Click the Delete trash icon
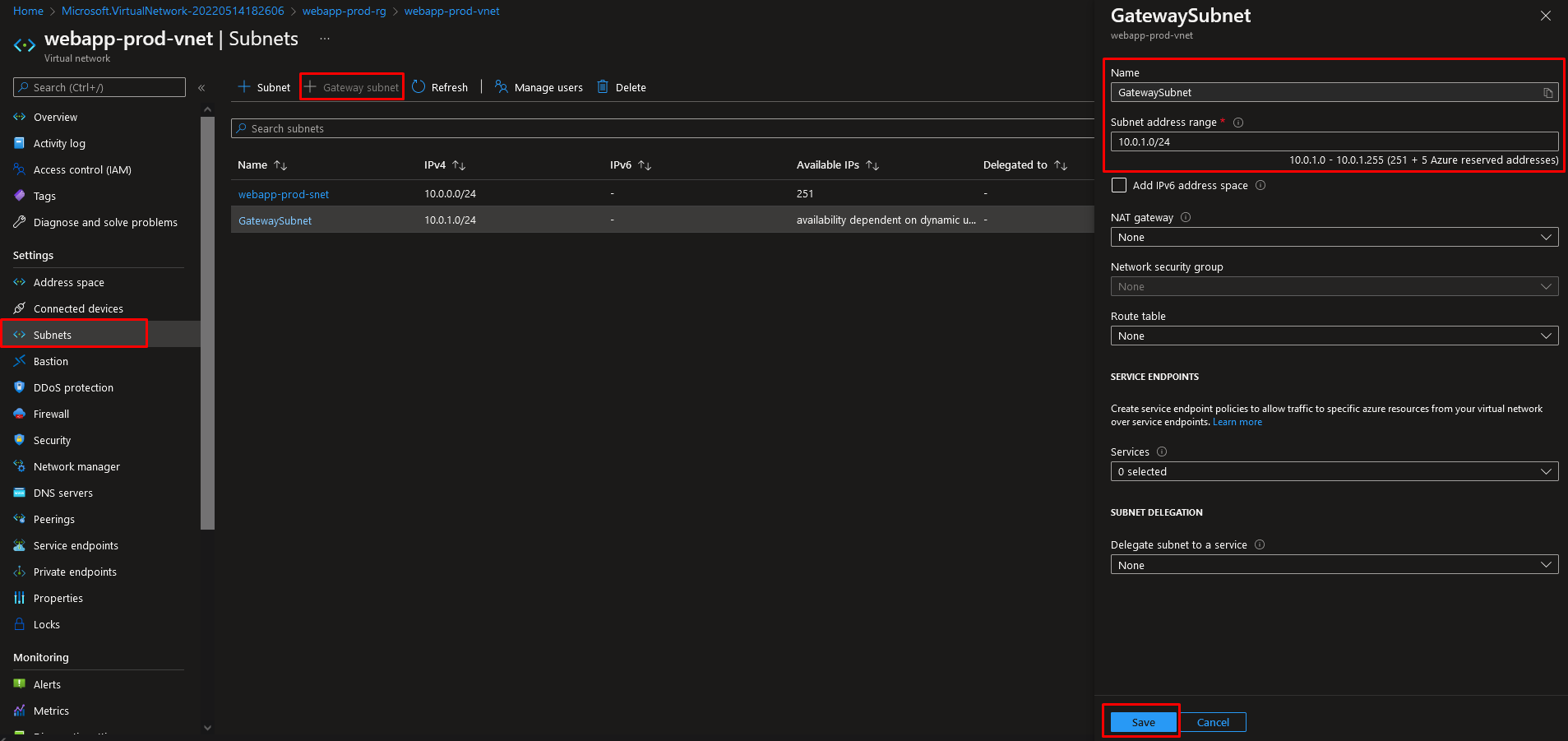This screenshot has width=1568, height=741. pyautogui.click(x=603, y=87)
